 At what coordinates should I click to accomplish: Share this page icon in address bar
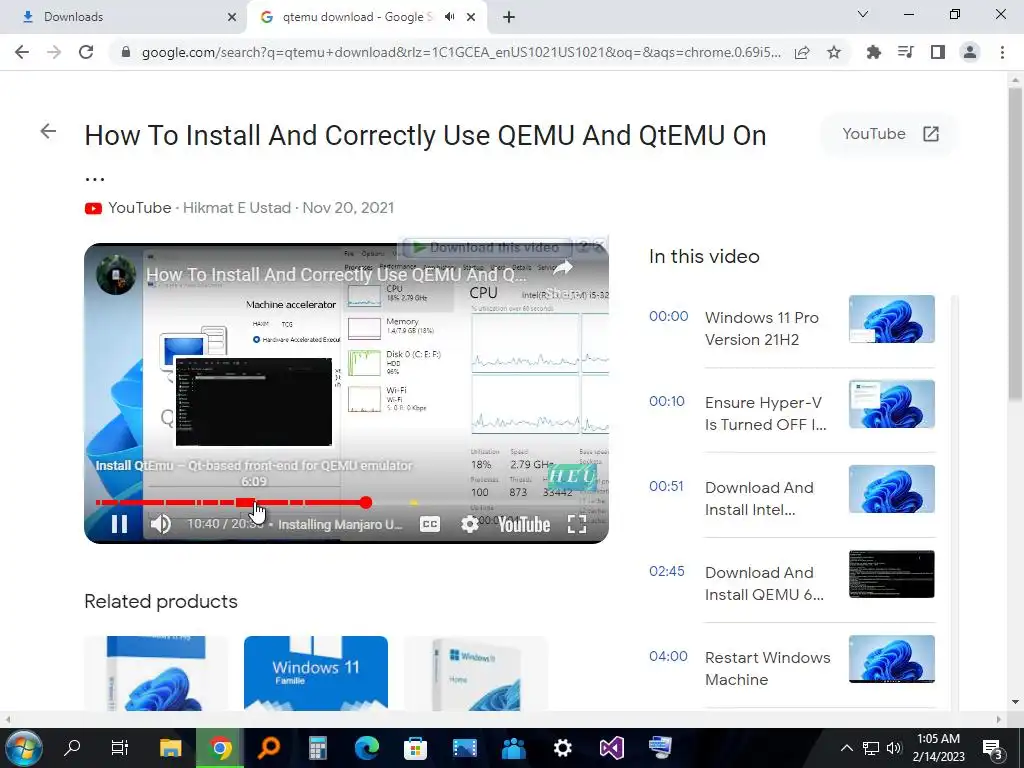click(802, 52)
